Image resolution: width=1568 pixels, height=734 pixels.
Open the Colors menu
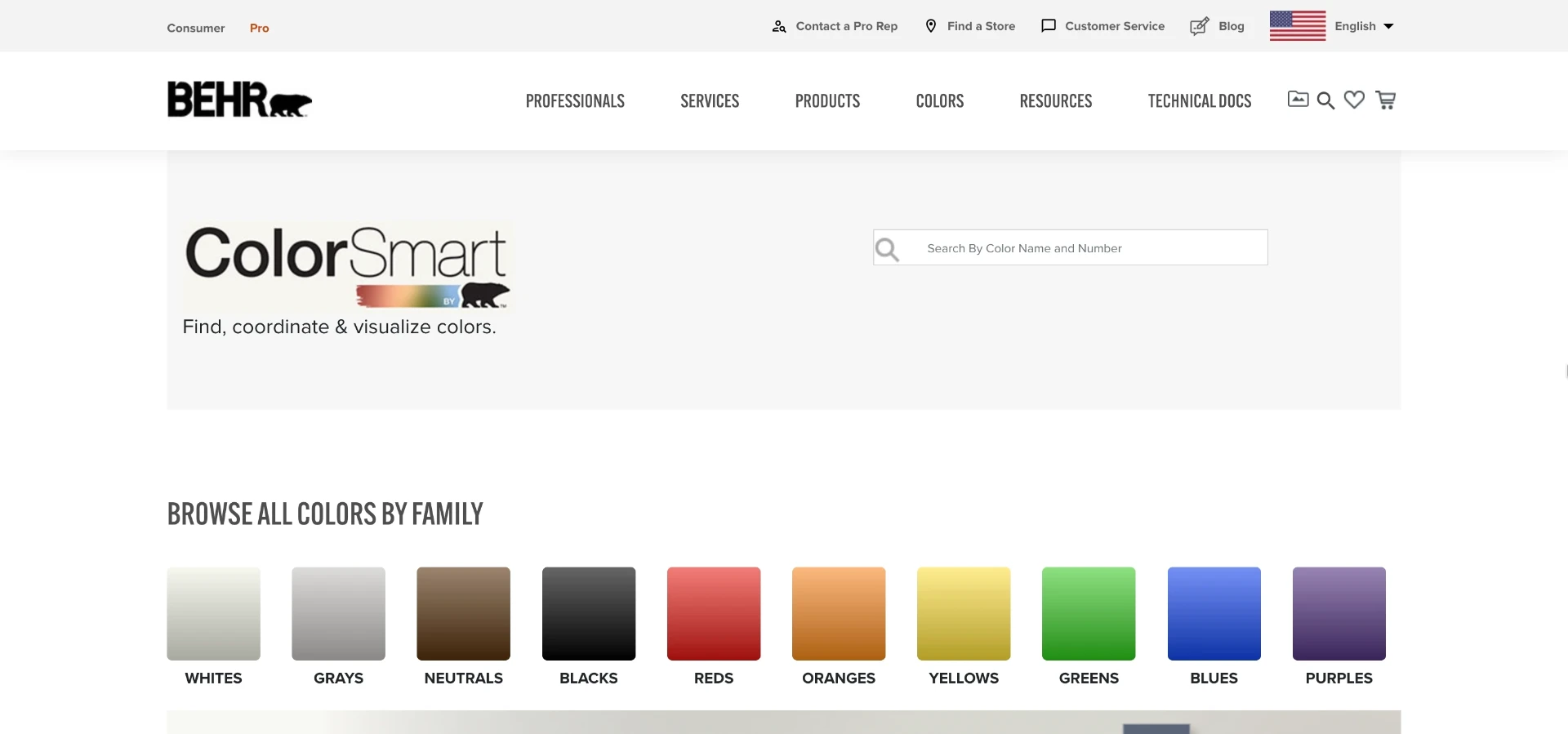click(940, 101)
